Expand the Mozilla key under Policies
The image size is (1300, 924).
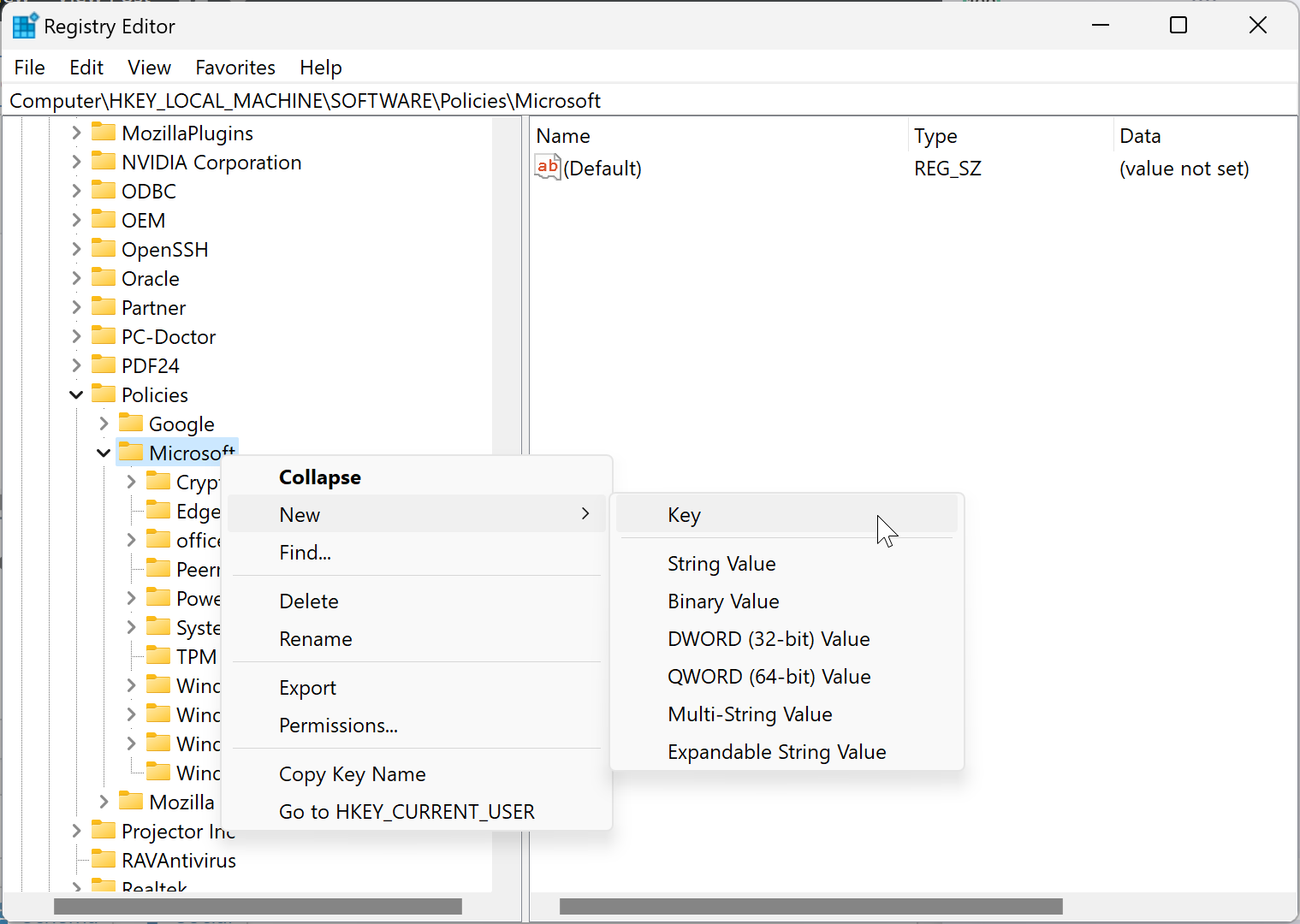tap(104, 802)
